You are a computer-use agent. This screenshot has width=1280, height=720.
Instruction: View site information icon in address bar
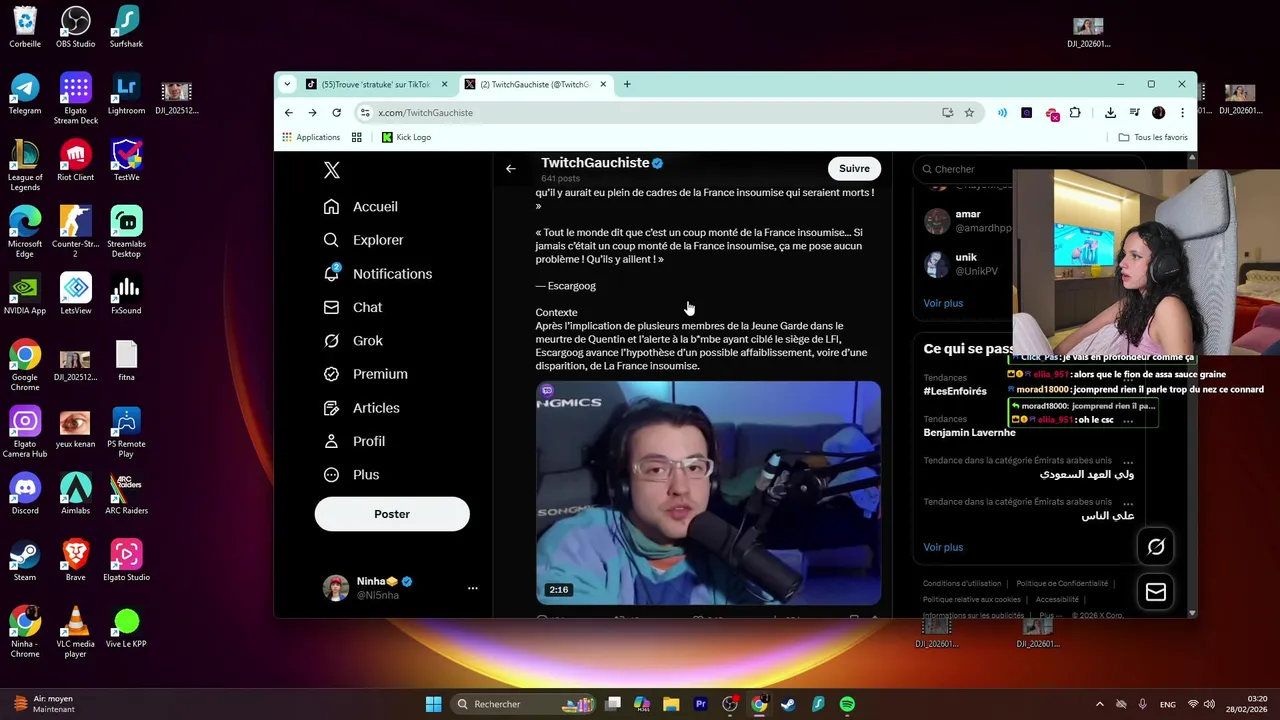tap(365, 113)
